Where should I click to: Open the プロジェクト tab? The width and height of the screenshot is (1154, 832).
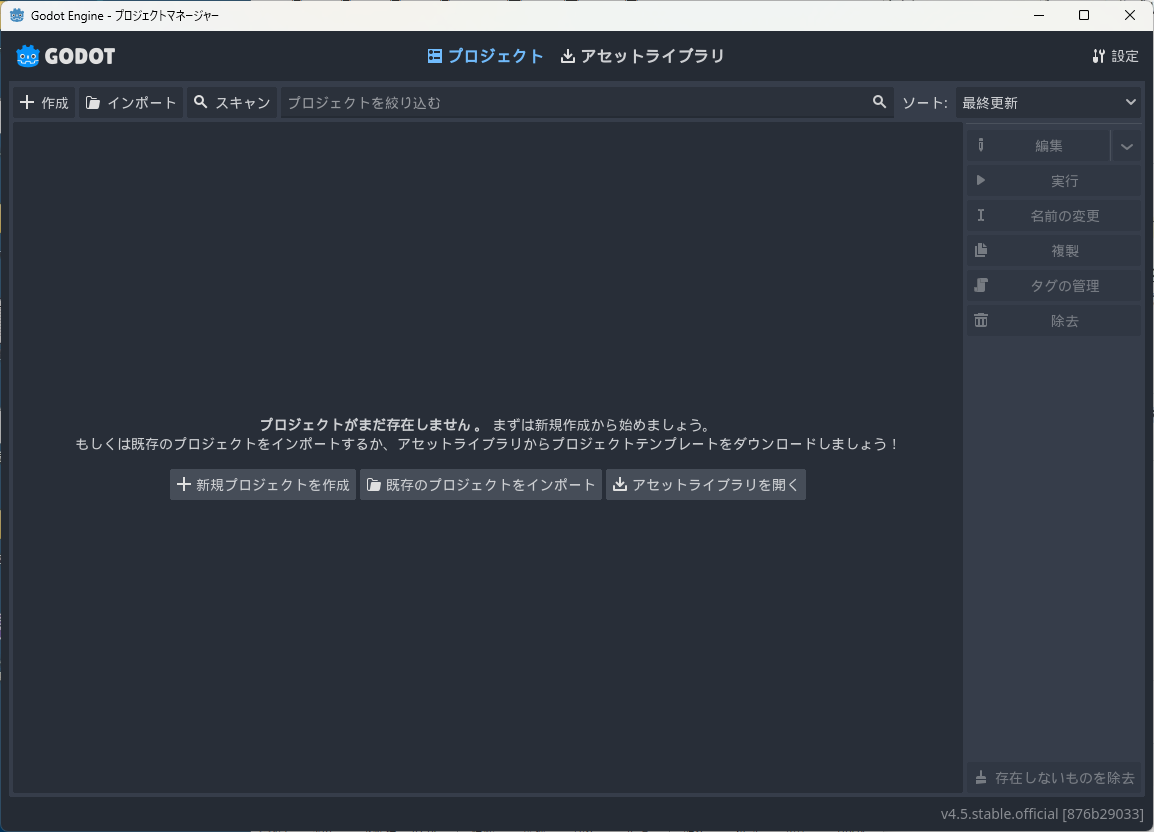tap(485, 56)
